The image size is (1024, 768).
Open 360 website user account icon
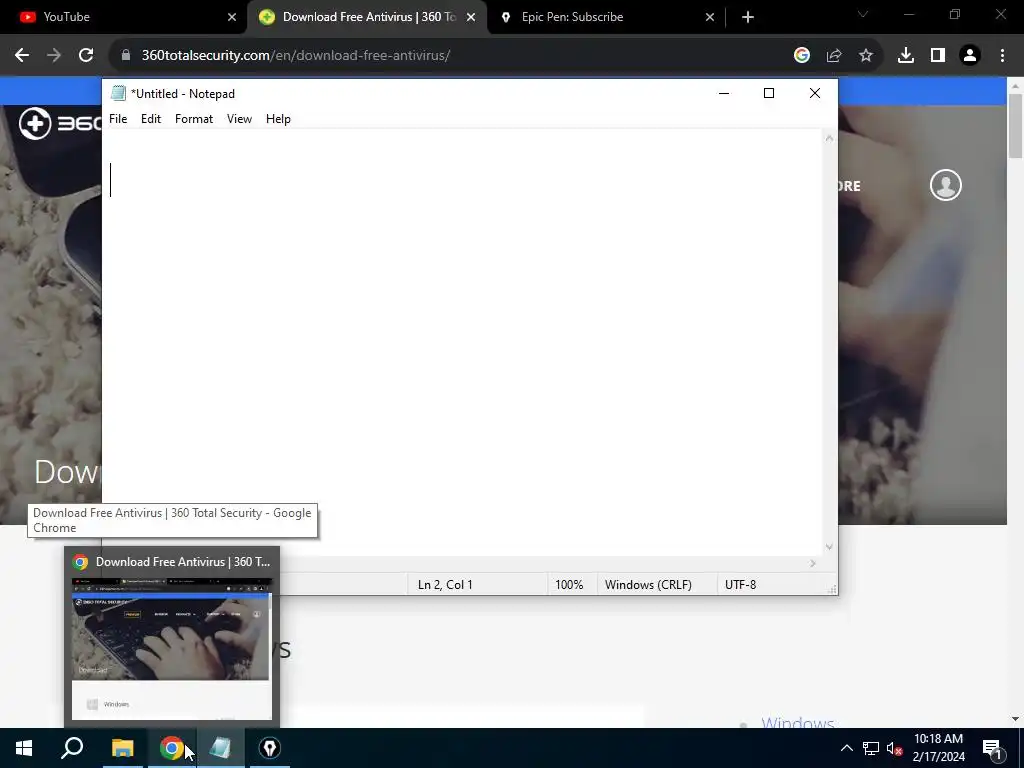click(x=946, y=185)
